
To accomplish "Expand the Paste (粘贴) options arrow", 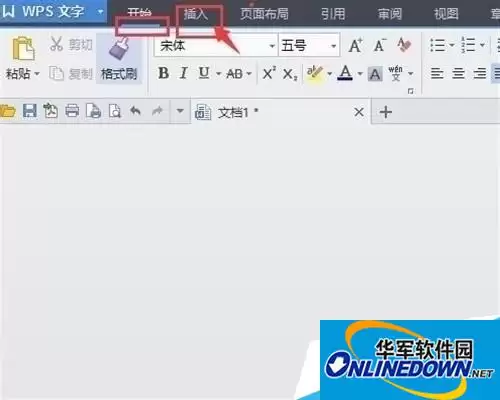I will tap(37, 74).
